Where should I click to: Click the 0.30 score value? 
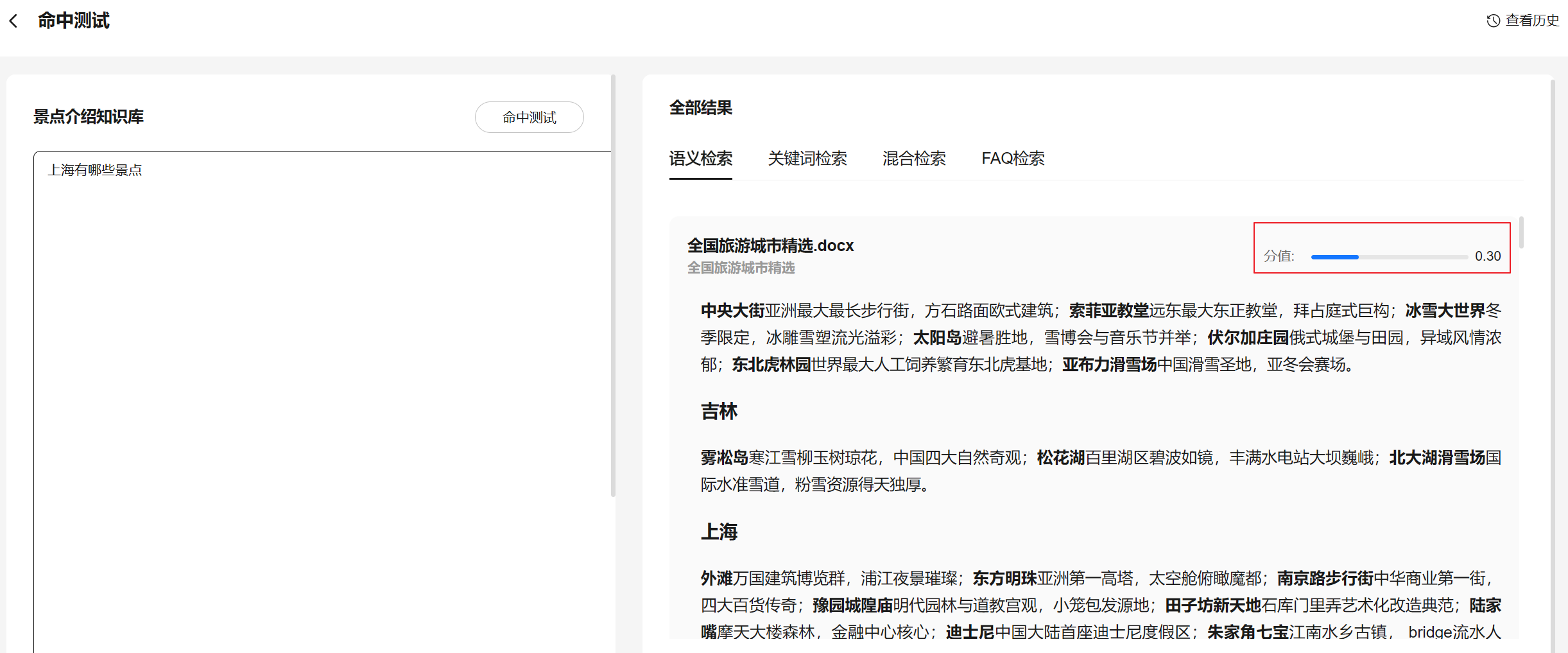(x=1487, y=256)
